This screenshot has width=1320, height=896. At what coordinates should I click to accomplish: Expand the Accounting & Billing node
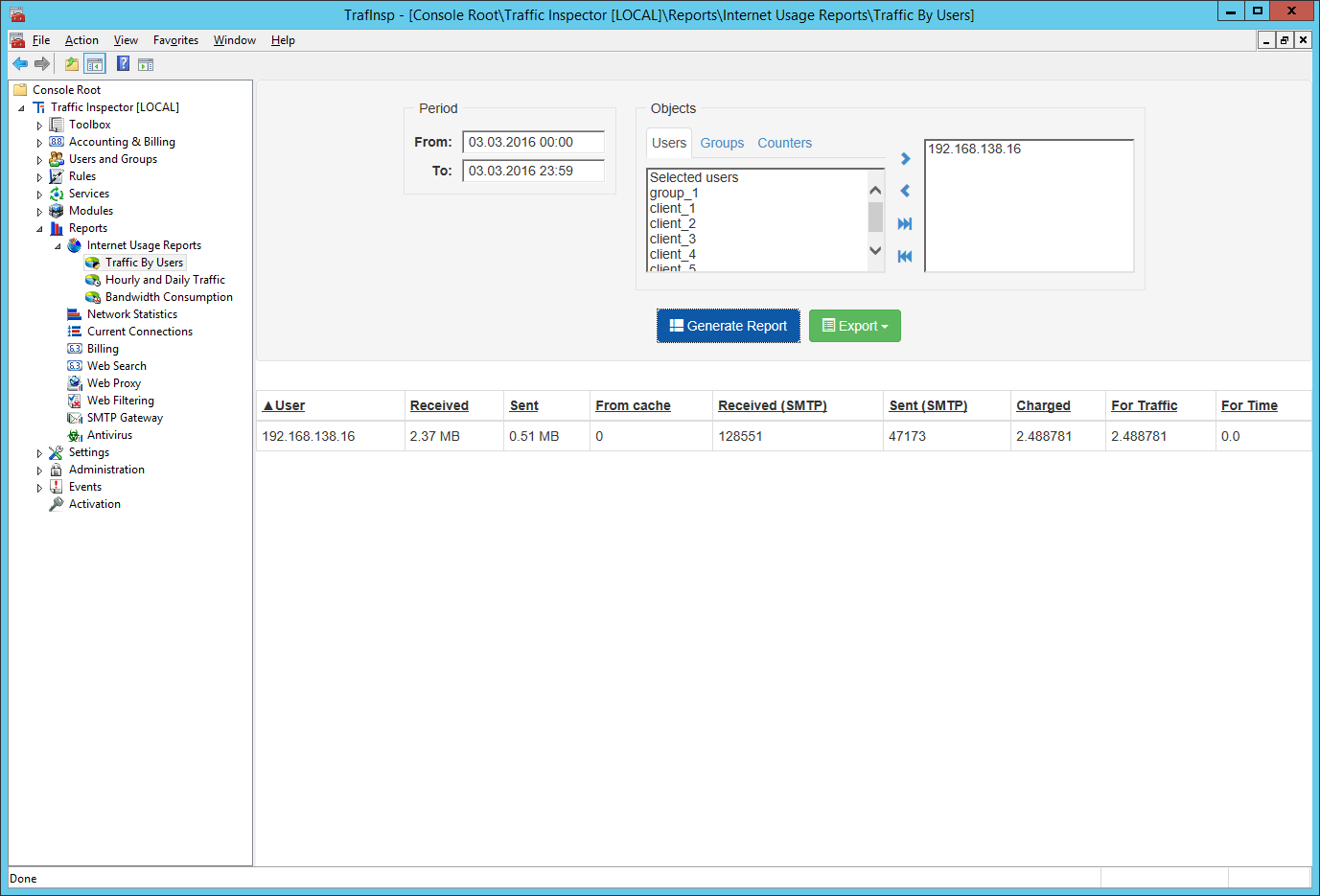[39, 143]
